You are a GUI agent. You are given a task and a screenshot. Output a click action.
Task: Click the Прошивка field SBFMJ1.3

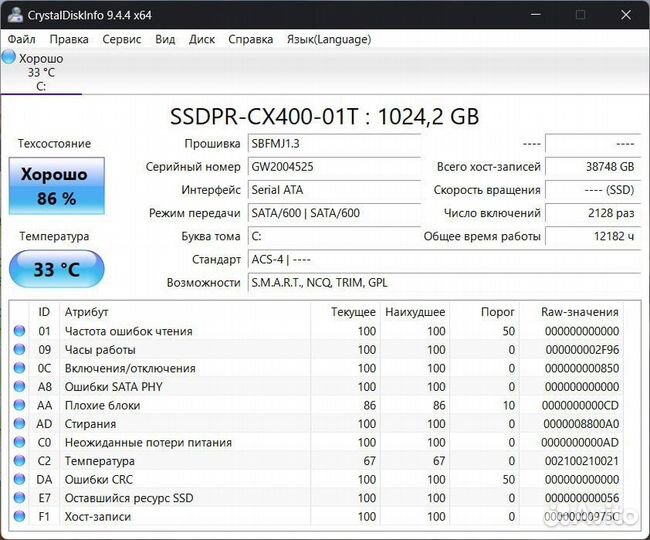(334, 144)
